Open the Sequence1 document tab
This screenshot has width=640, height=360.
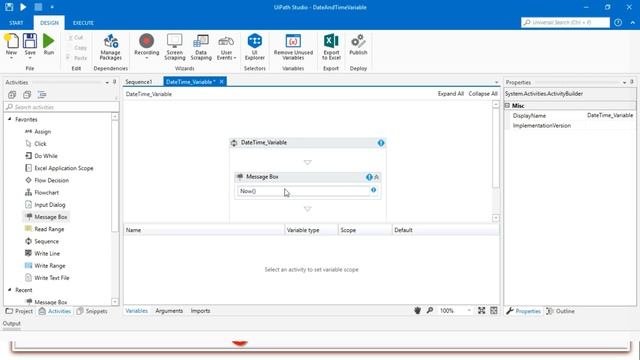coord(139,82)
